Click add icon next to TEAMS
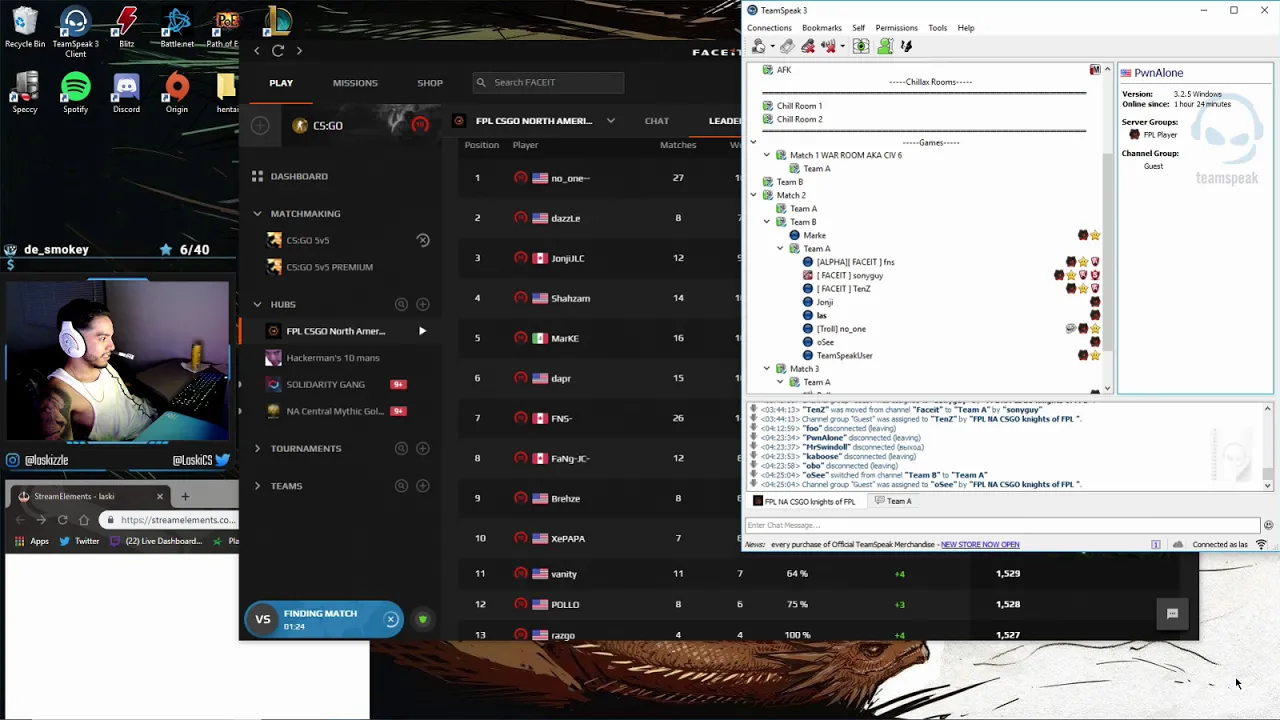The height and width of the screenshot is (720, 1280). [422, 486]
